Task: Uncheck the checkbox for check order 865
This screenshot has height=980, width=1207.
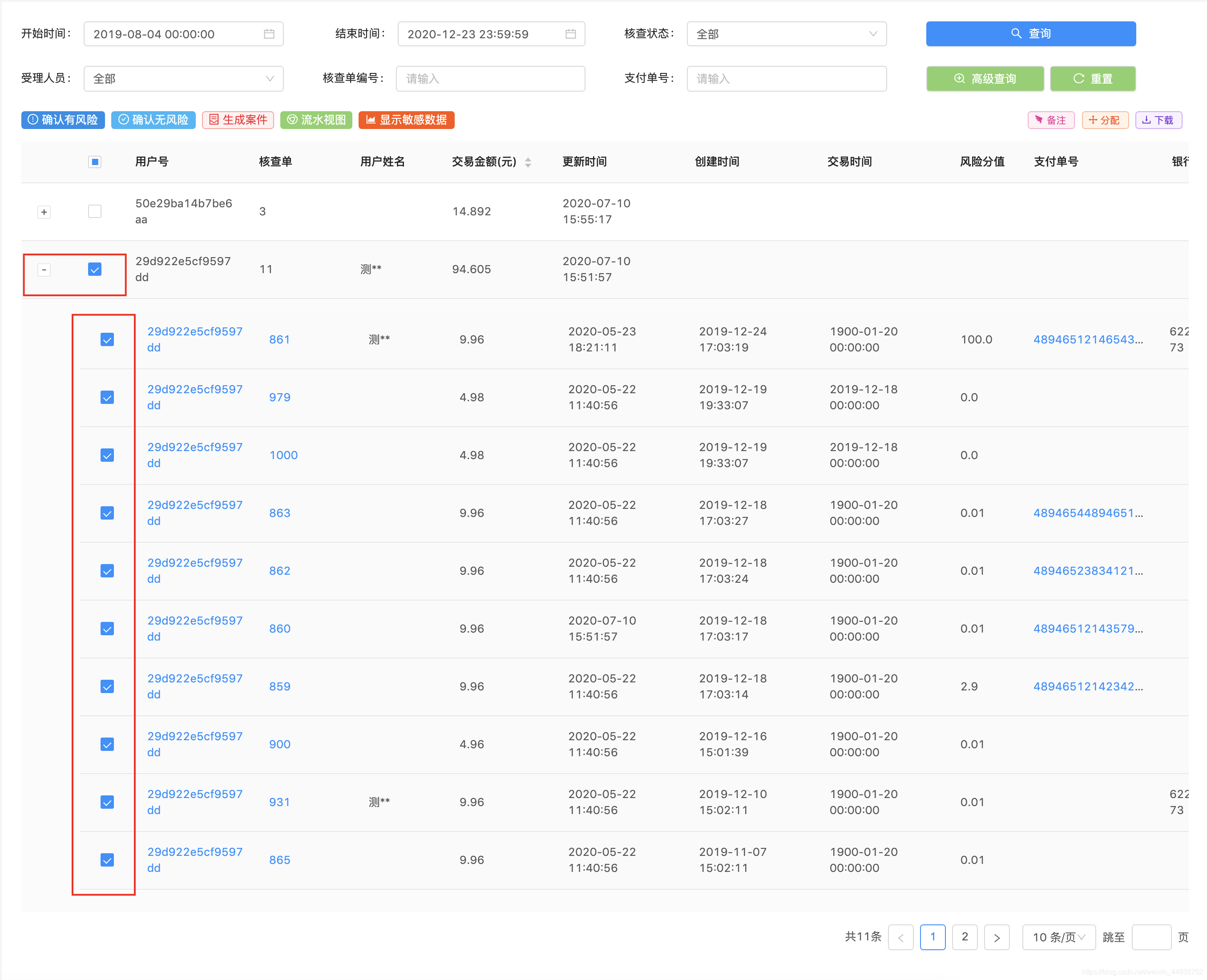Action: (x=107, y=860)
